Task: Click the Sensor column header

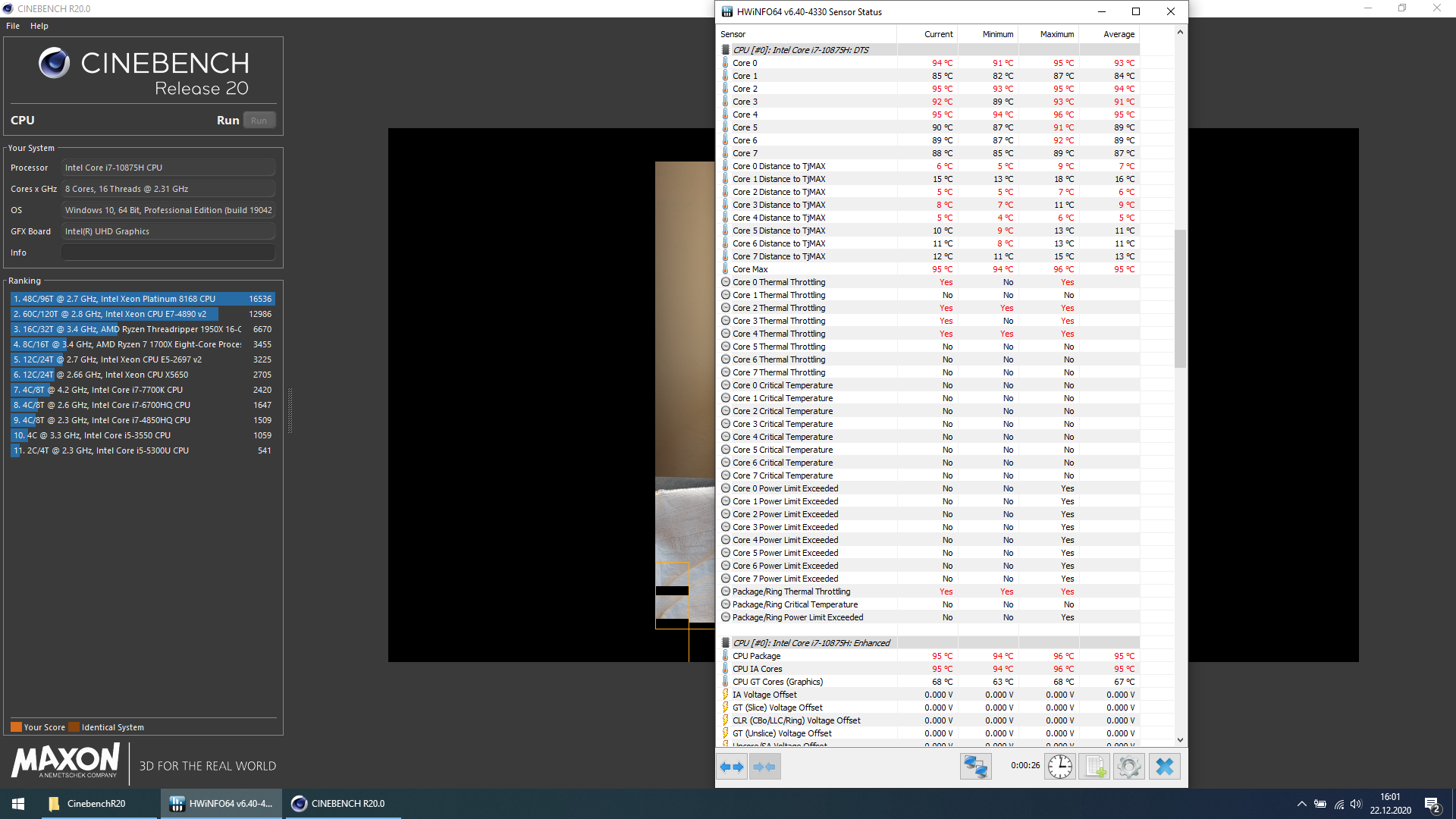Action: tap(807, 34)
